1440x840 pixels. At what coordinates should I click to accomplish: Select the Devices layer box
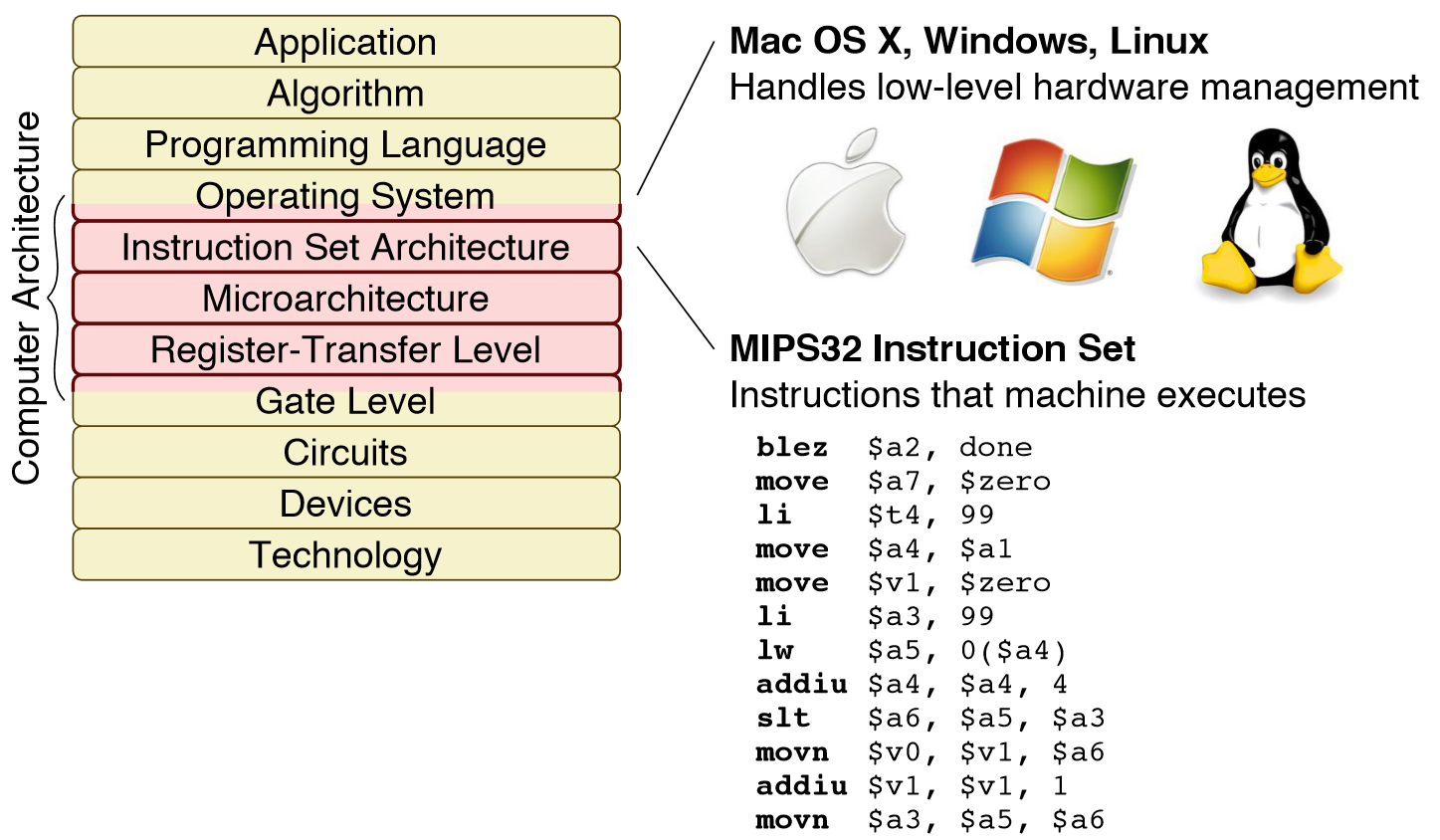pos(346,504)
